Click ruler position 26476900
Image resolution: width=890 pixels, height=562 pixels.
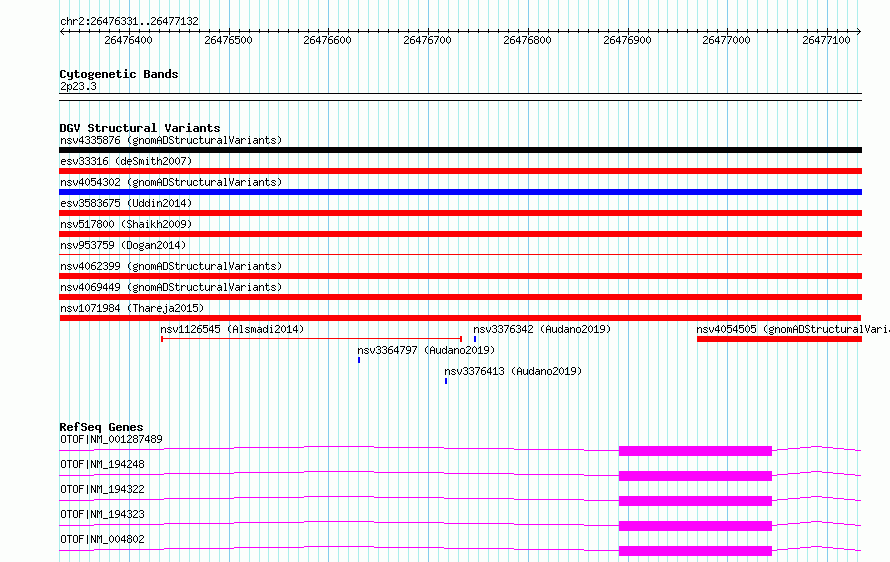tap(627, 40)
